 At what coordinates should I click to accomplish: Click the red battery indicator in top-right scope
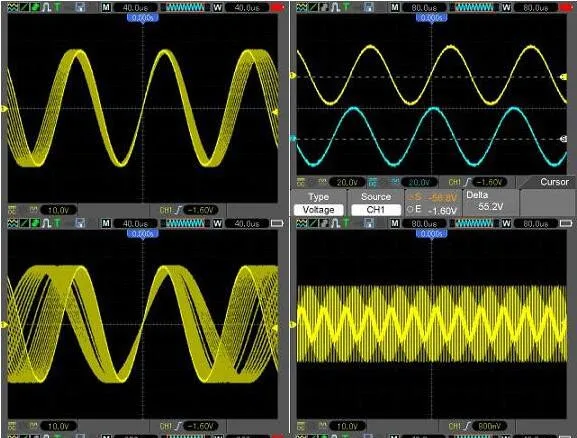(567, 7)
